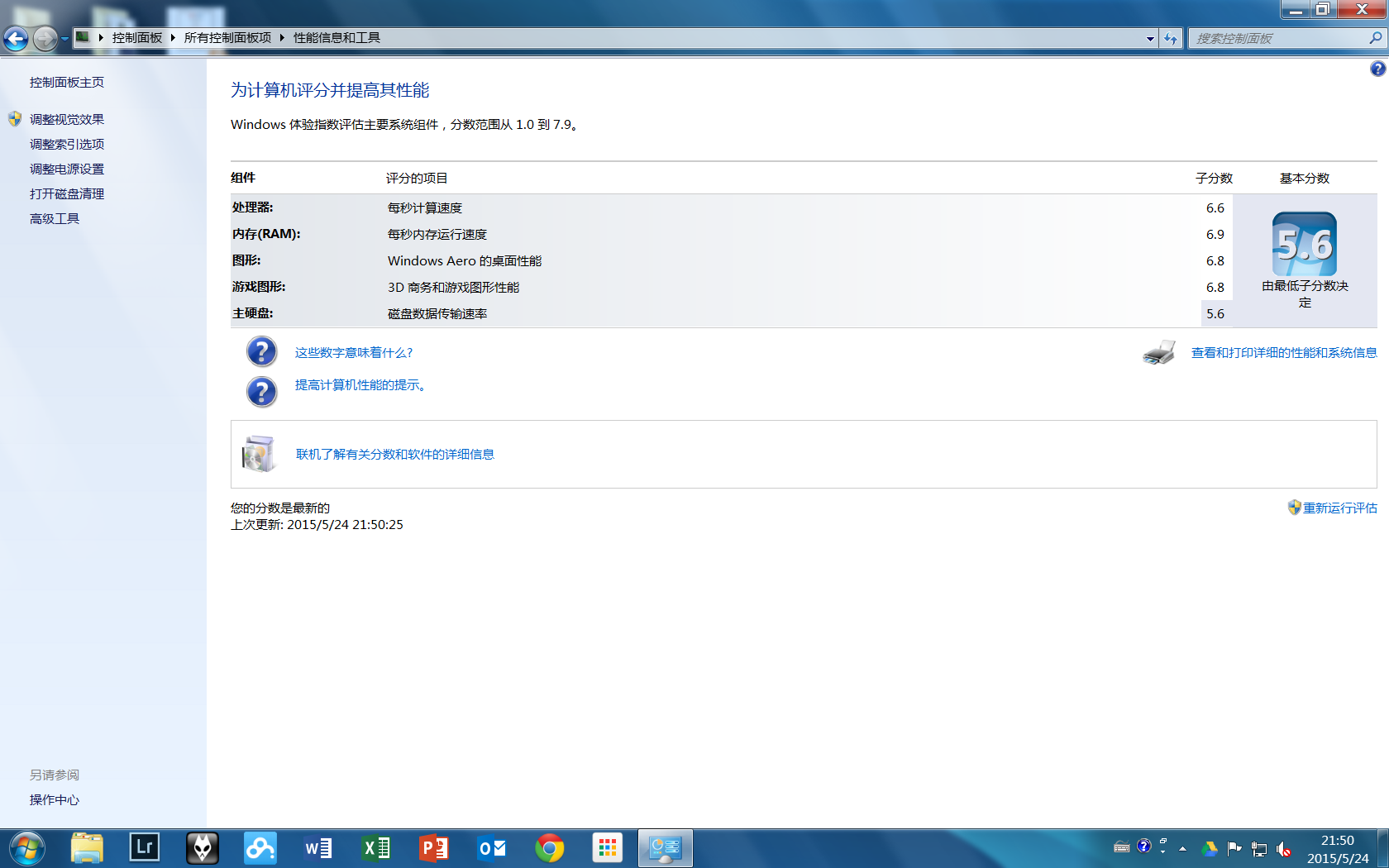Image resolution: width=1389 pixels, height=868 pixels.
Task: Click 重新运行评估 to rerun assessment
Action: [1339, 508]
